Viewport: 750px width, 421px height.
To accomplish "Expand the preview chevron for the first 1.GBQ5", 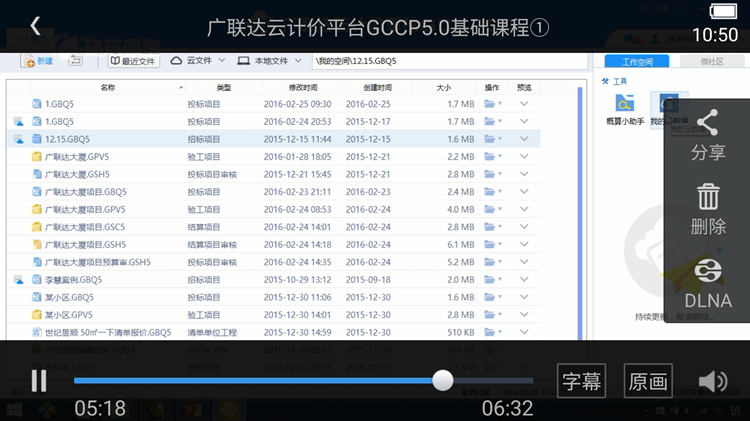I will (524, 104).
